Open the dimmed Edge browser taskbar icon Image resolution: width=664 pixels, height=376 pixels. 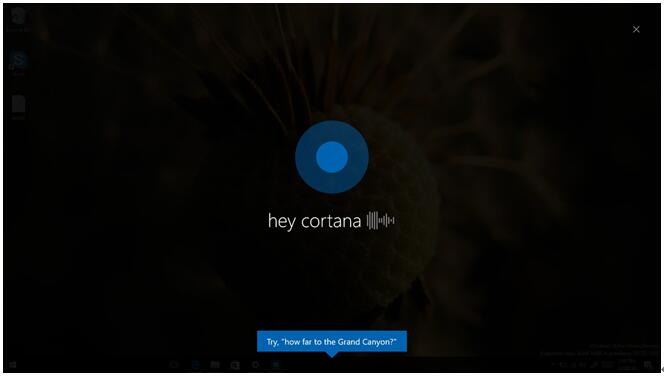195,365
